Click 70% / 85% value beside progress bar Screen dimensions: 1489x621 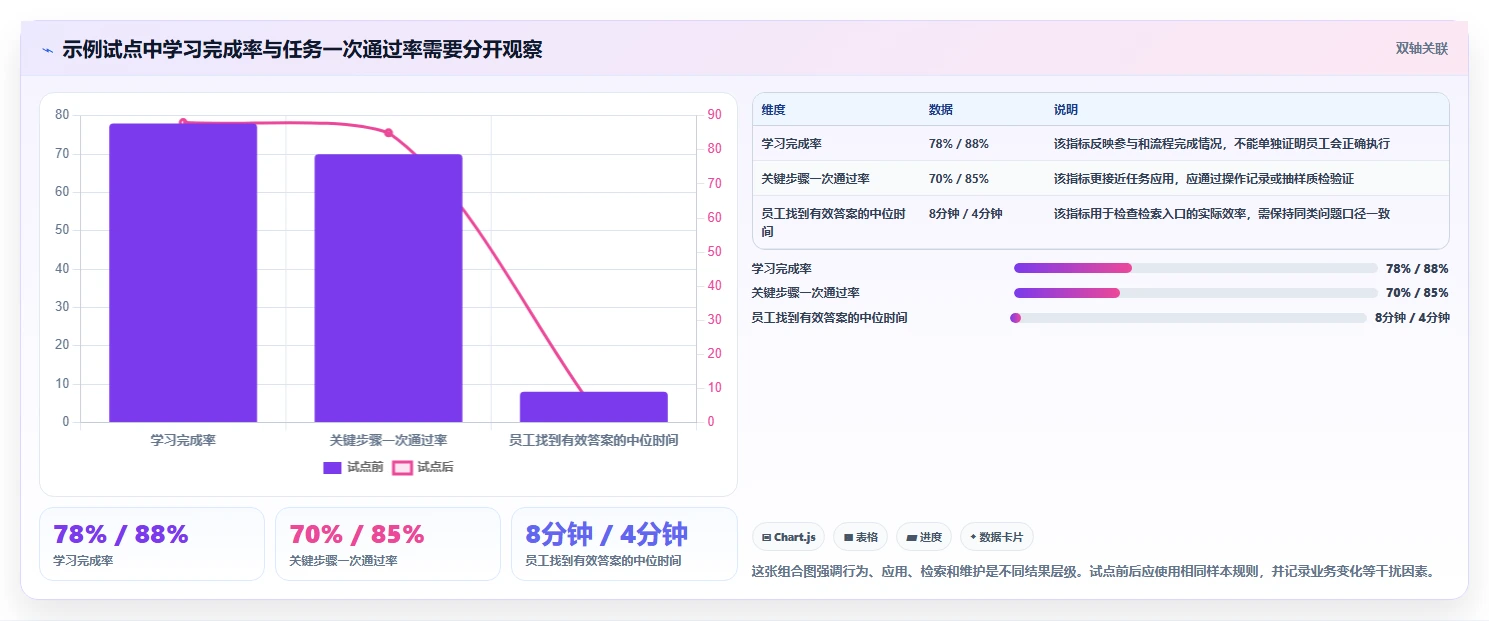coord(1417,293)
